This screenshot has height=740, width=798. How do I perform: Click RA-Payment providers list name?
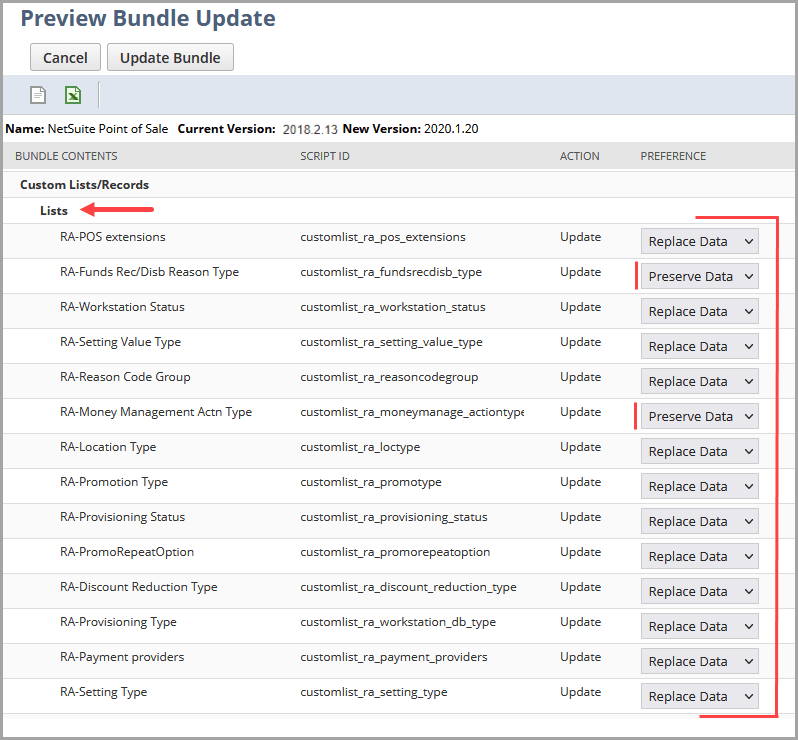pyautogui.click(x=122, y=657)
